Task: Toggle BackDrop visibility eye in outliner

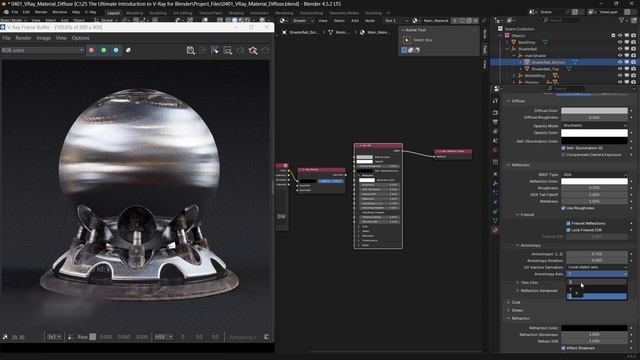Action: click(620, 42)
